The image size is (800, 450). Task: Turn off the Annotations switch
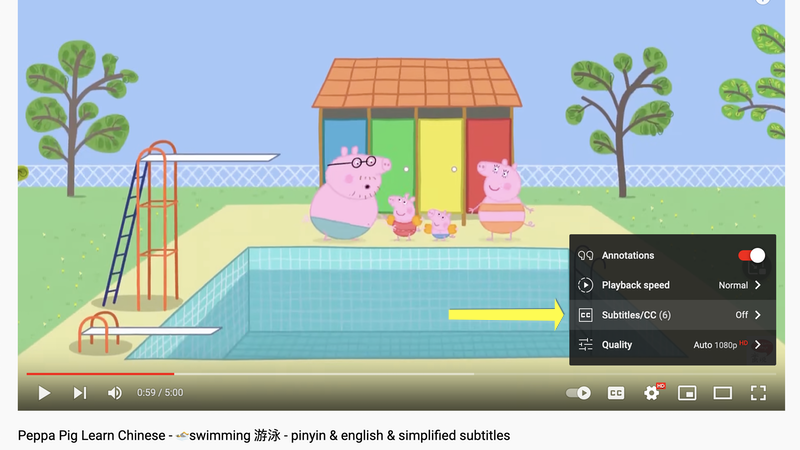(x=752, y=255)
